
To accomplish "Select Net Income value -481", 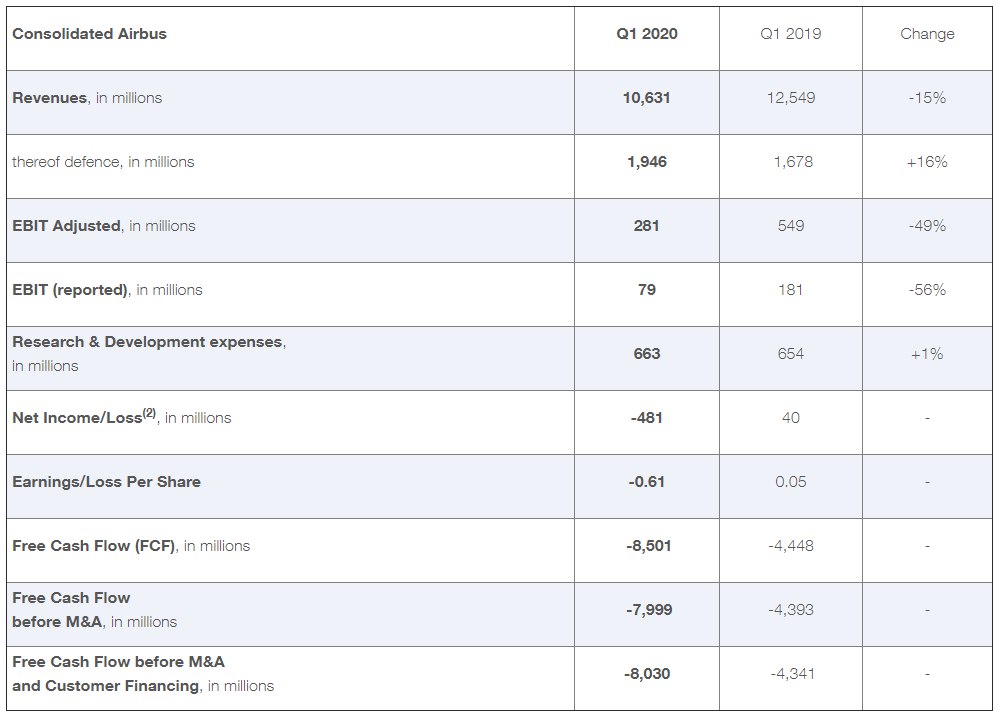I will pos(647,418).
